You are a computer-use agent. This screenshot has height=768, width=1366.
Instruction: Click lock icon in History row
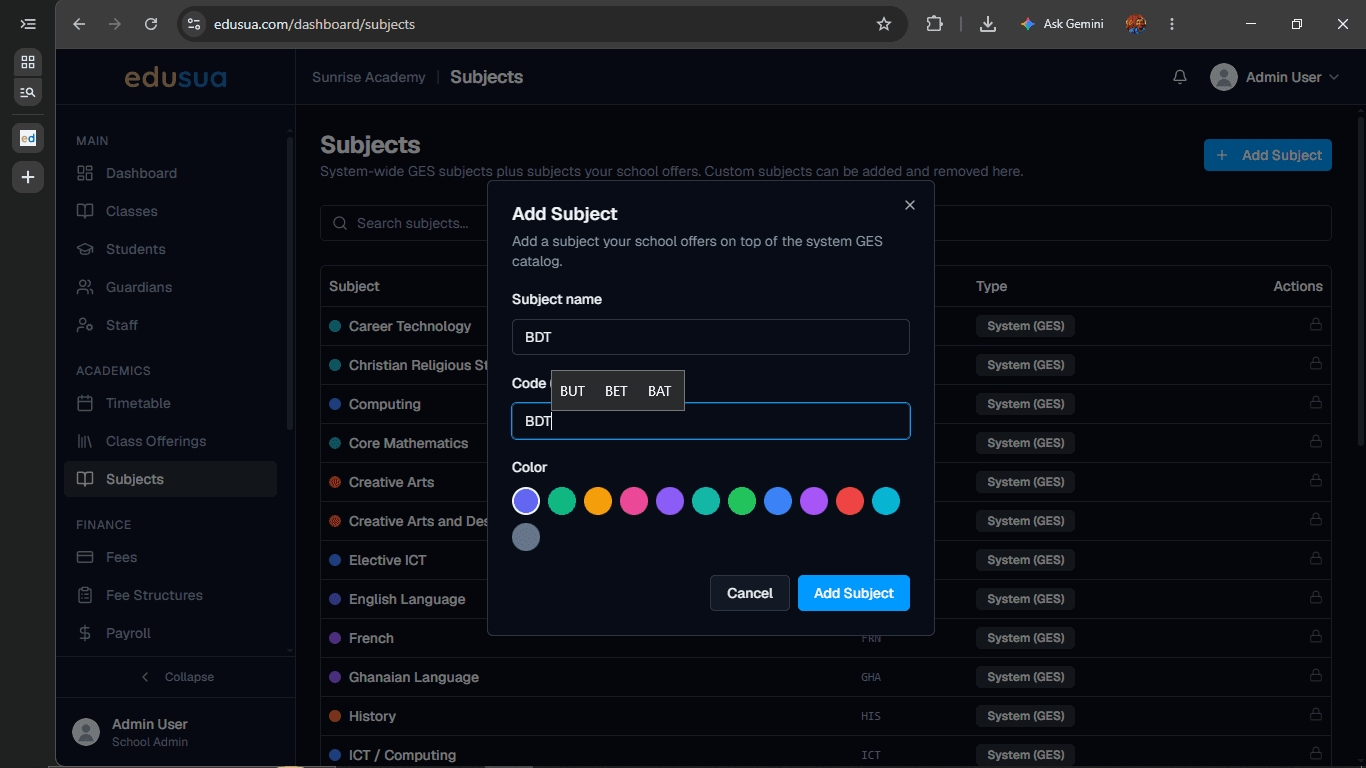pos(1315,715)
